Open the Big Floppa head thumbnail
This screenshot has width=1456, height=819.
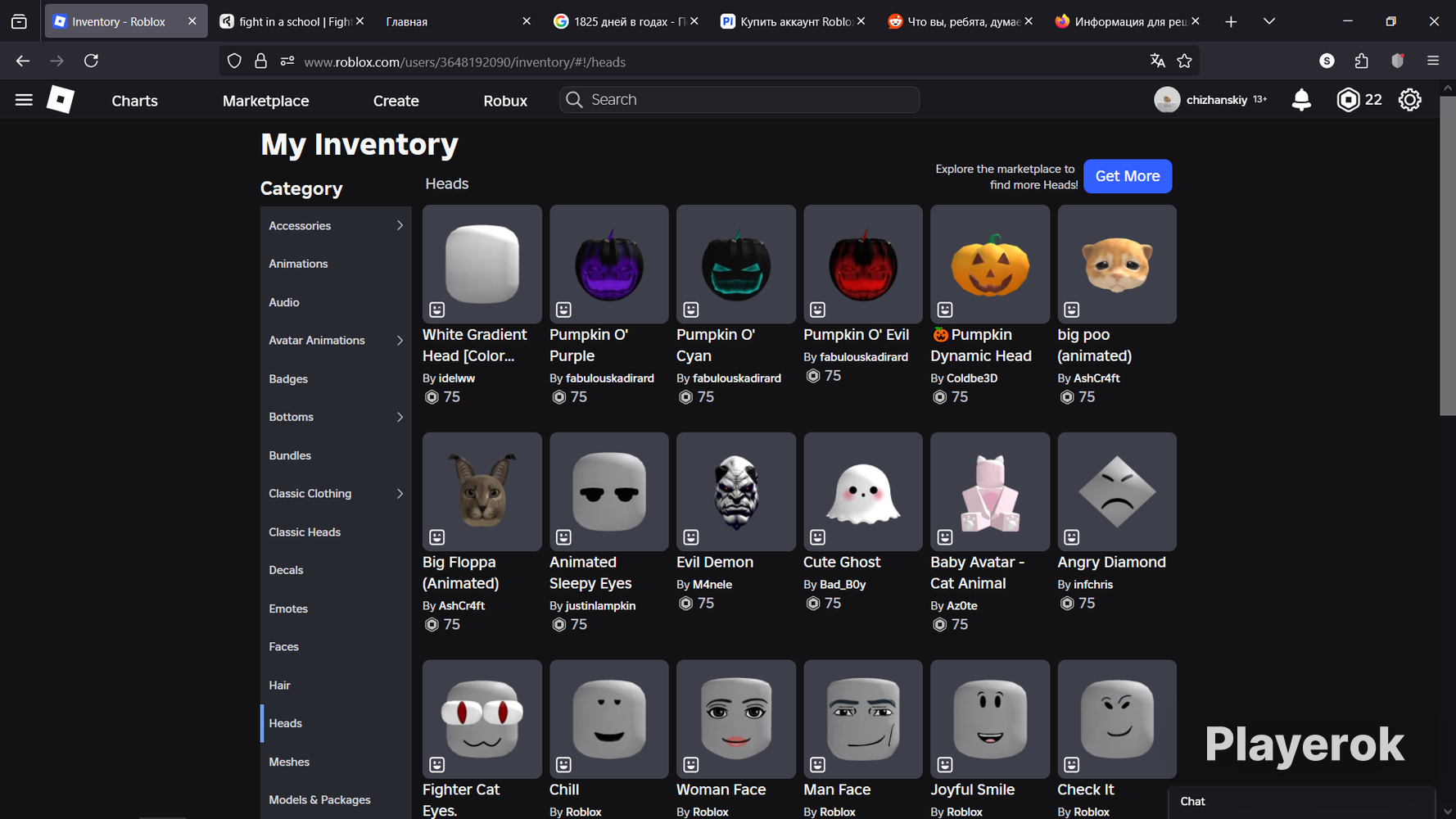click(482, 491)
